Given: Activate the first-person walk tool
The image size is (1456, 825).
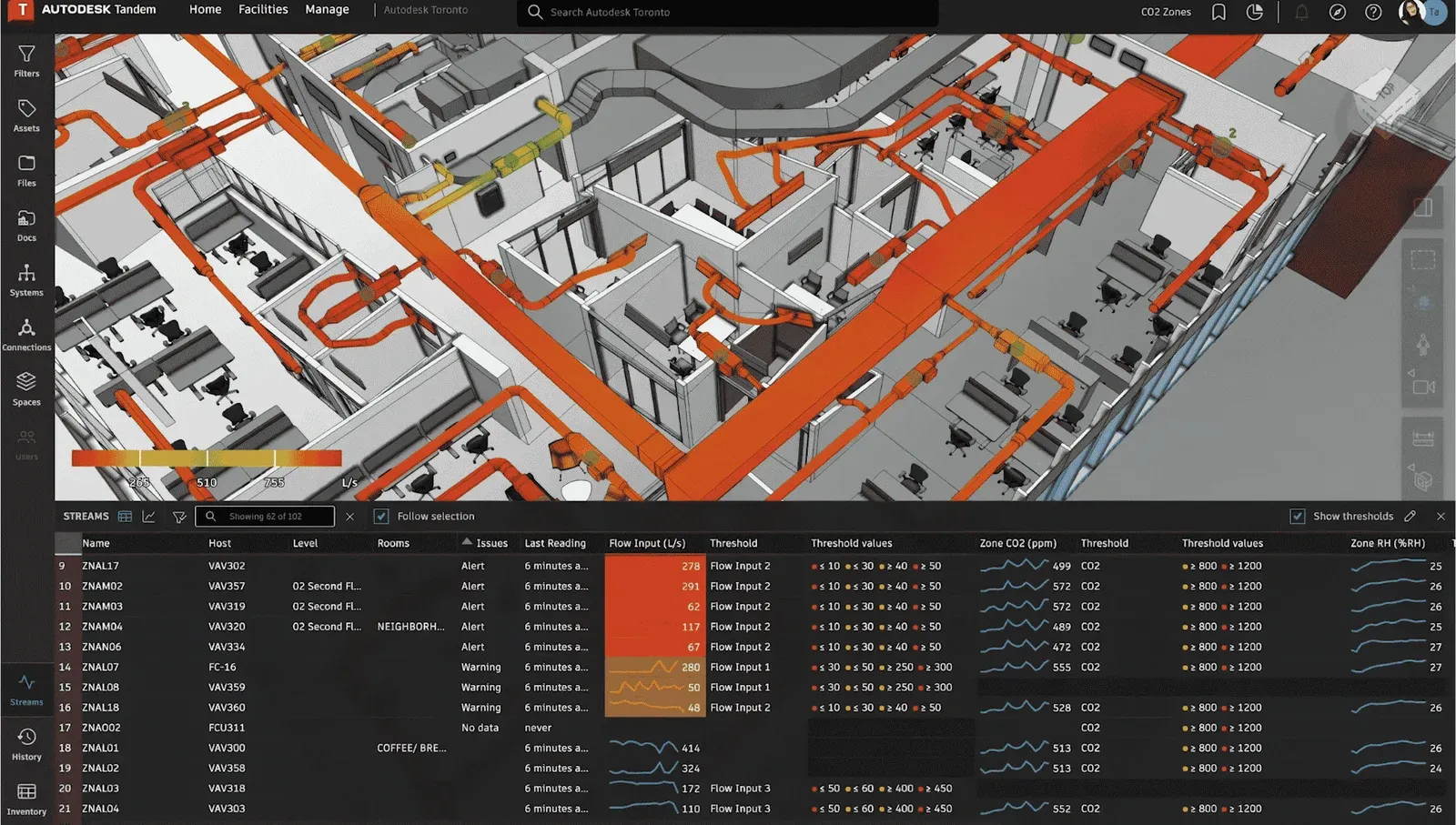Looking at the screenshot, I should pos(1423,346).
